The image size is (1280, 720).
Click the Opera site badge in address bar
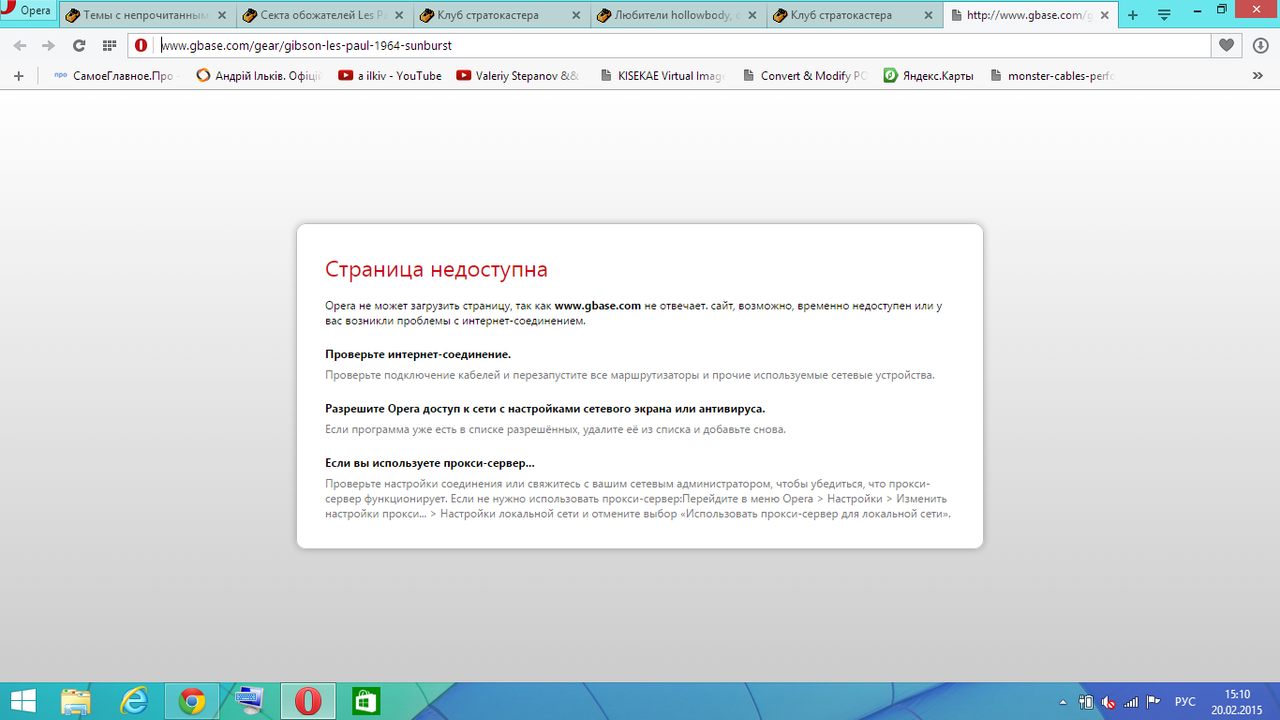point(141,45)
